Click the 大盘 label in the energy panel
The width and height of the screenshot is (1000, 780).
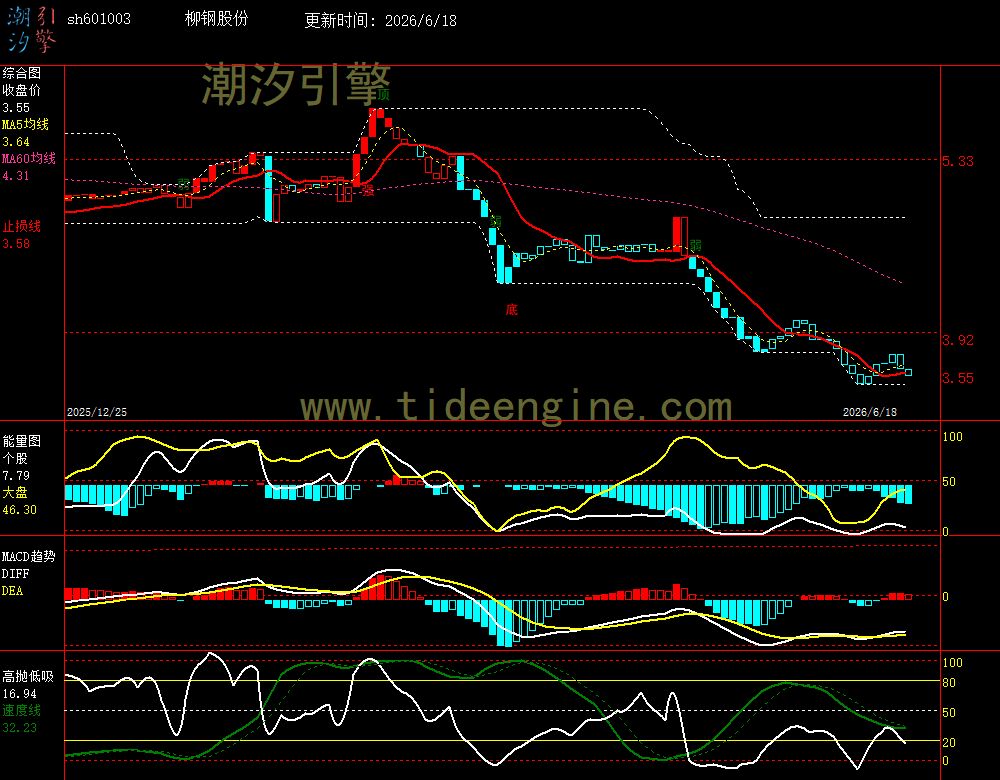[15, 492]
